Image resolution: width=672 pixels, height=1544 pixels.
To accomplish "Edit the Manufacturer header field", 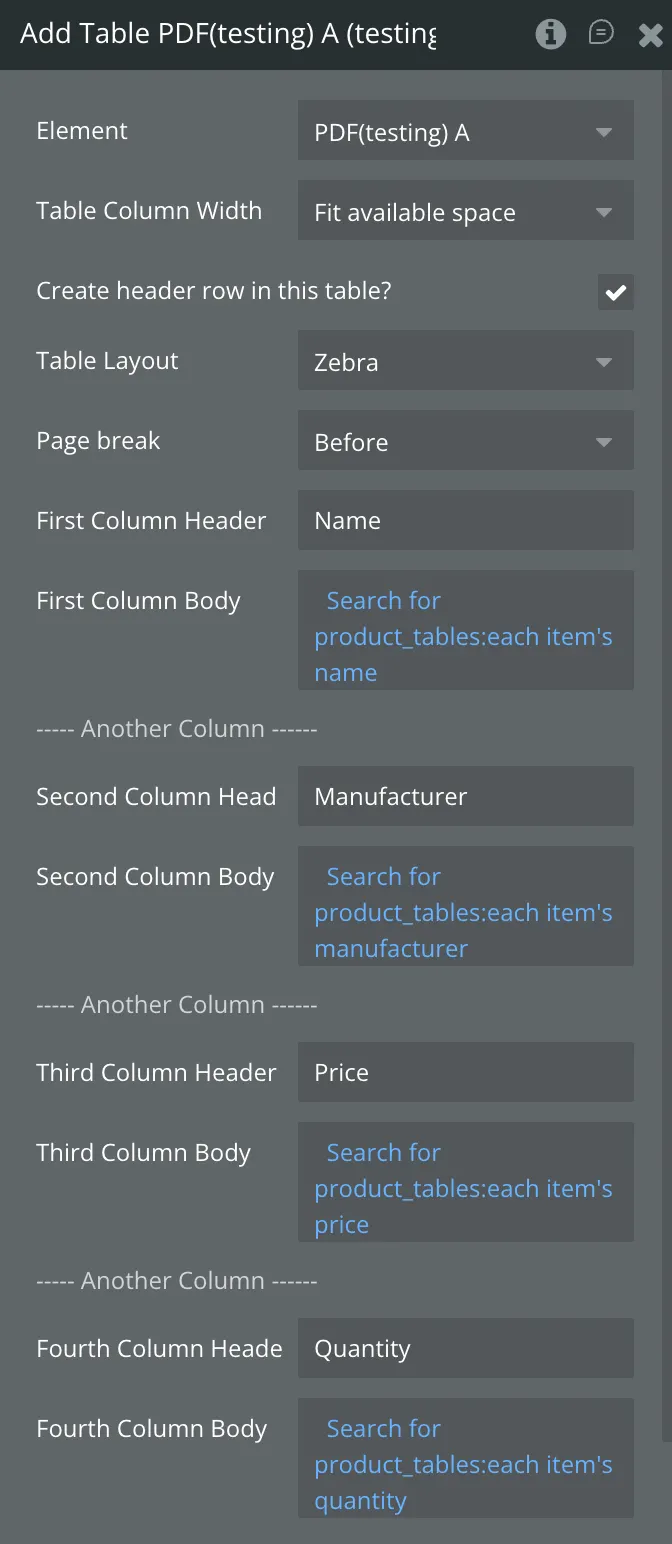I will coord(466,797).
